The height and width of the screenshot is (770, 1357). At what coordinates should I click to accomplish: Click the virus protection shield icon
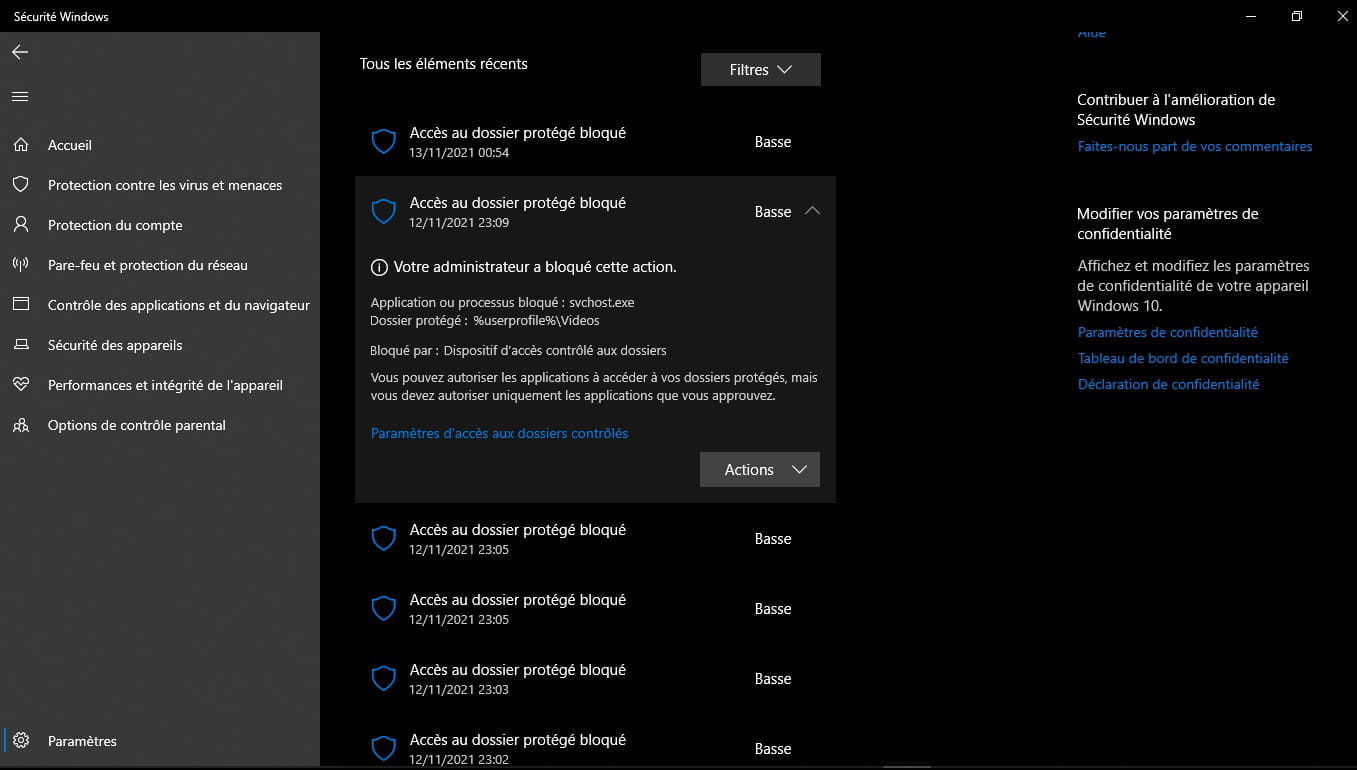click(x=20, y=185)
